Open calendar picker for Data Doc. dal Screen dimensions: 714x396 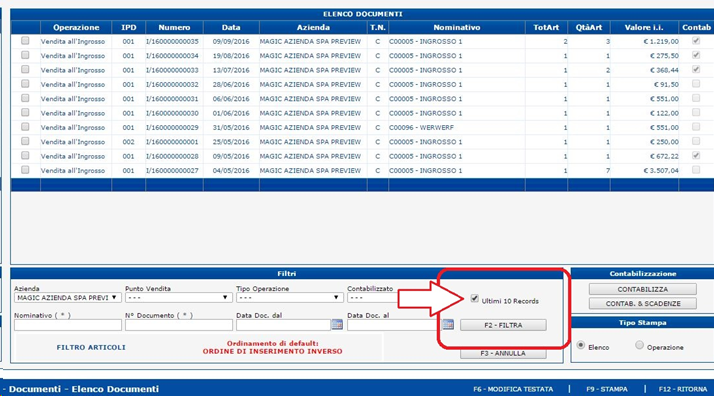tap(337, 325)
